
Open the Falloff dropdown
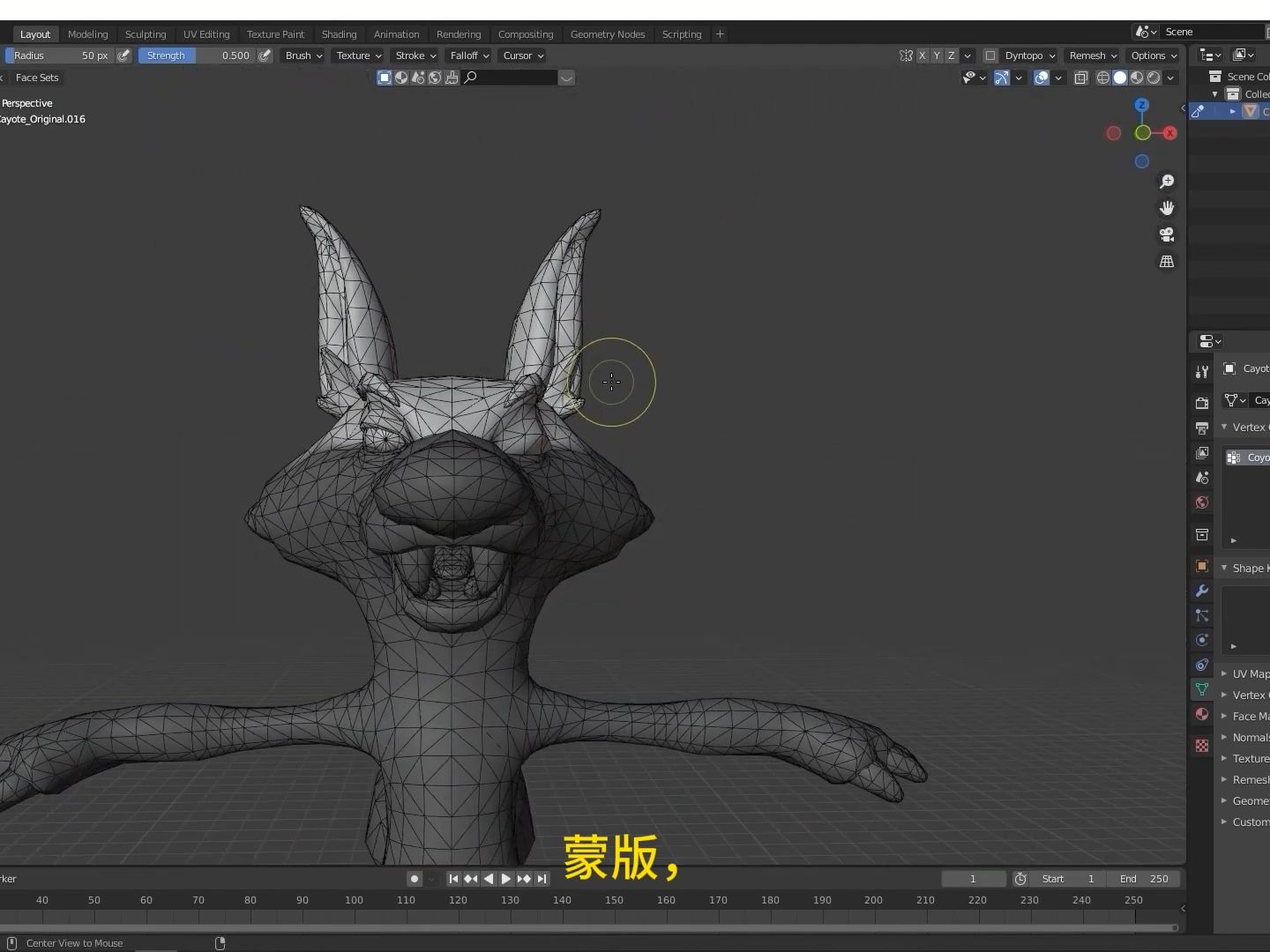469,56
